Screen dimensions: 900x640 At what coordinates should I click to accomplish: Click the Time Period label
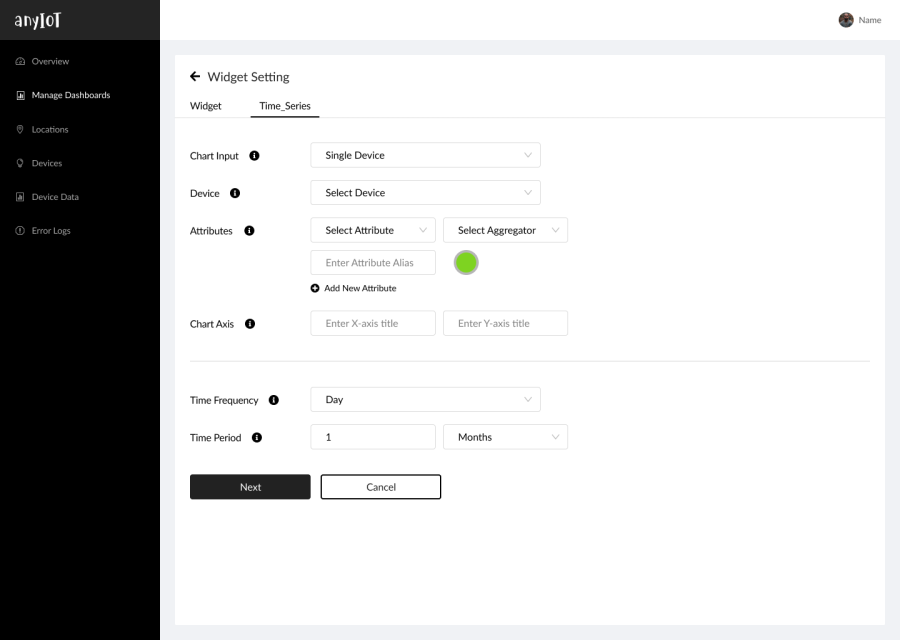pos(215,437)
